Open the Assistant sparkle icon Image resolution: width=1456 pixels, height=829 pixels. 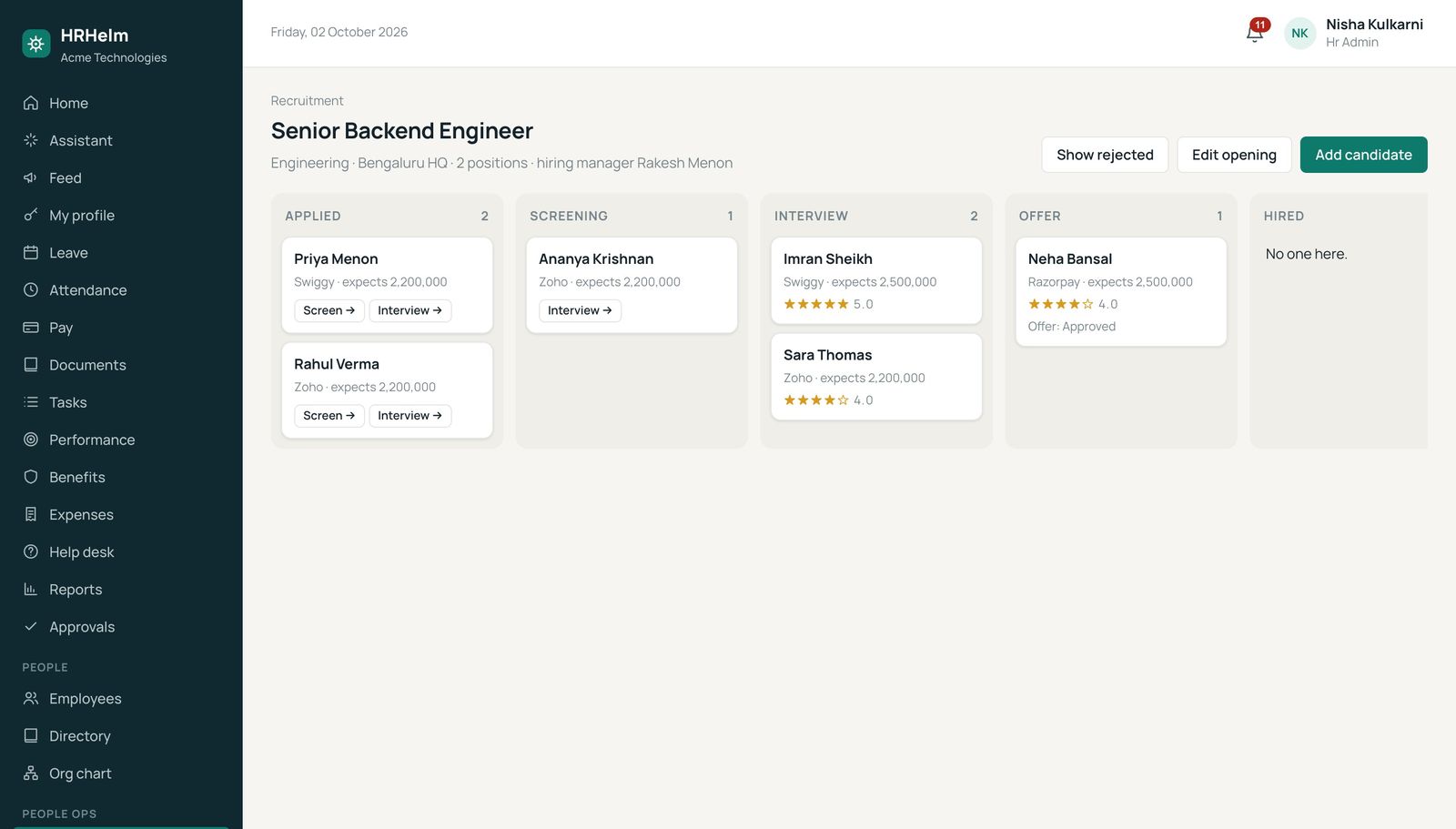click(31, 140)
